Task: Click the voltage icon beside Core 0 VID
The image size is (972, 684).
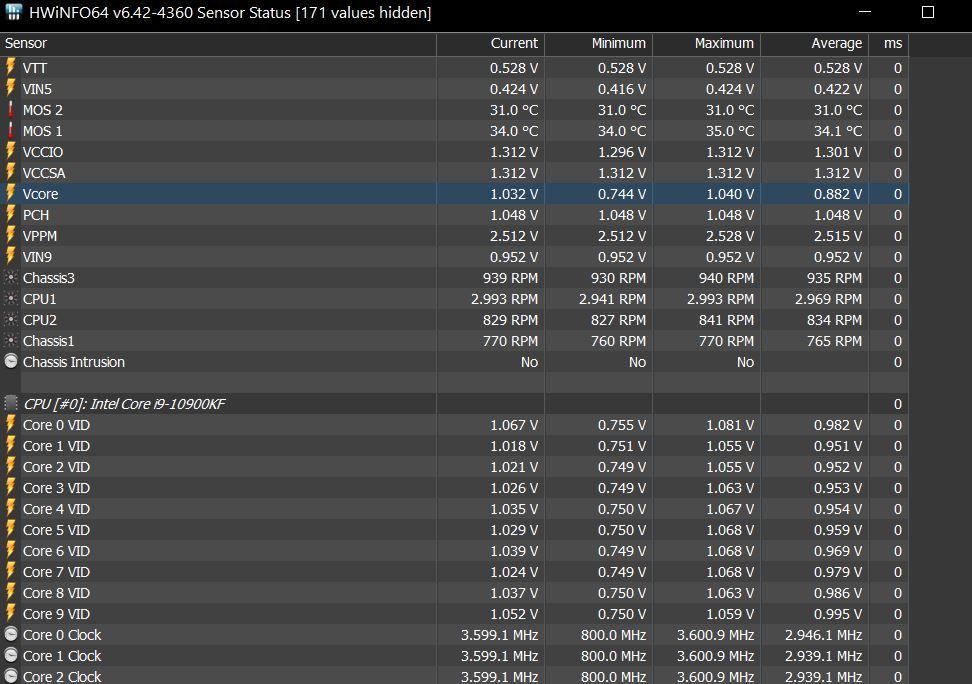Action: tap(11, 424)
